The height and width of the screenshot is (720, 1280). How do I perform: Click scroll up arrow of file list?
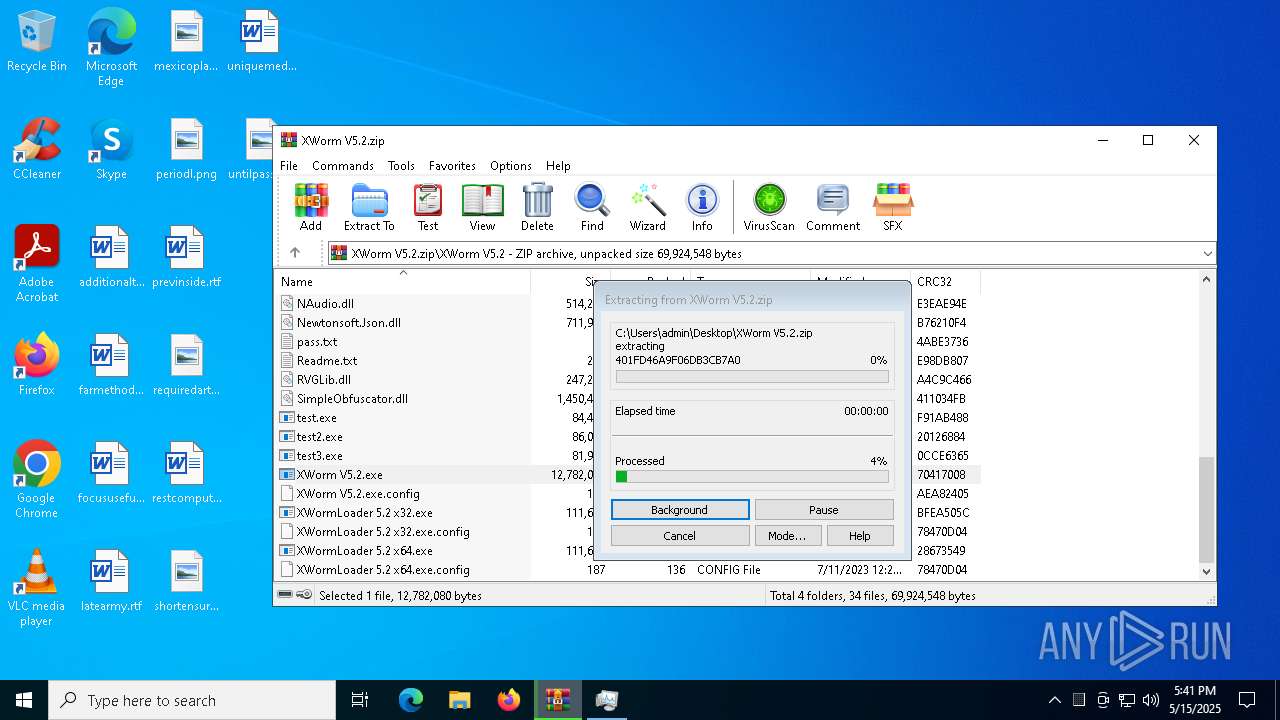point(1207,280)
